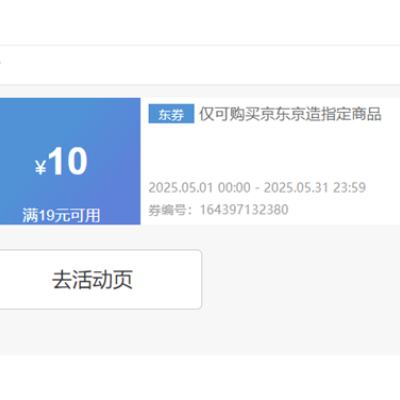
Task: Click the 满19元可用 condition label
Action: coord(61,215)
